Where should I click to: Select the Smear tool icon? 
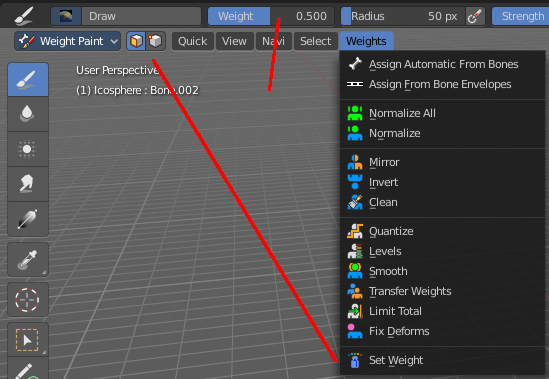[28, 184]
